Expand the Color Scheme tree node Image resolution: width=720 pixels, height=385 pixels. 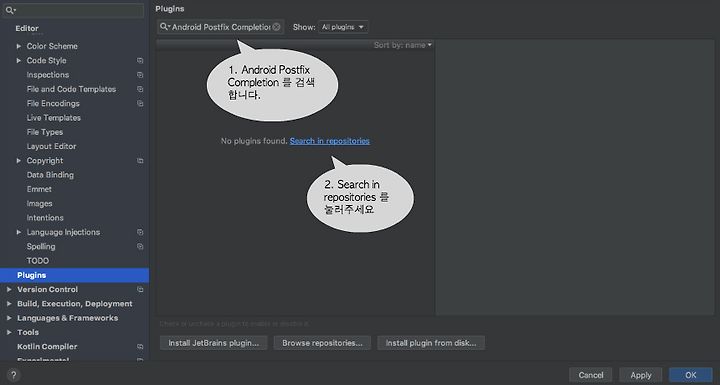click(19, 46)
